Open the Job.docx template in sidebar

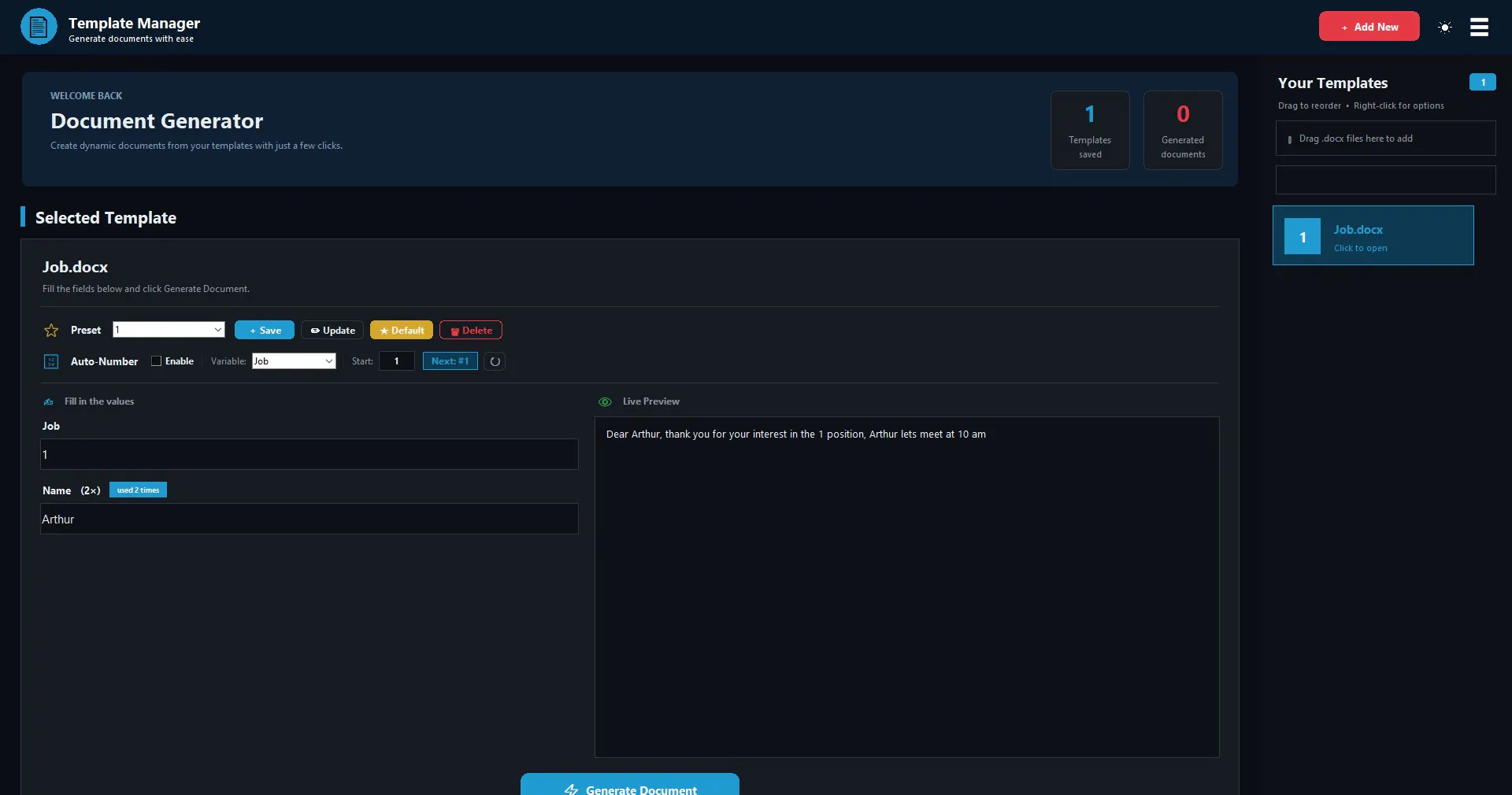[x=1373, y=235]
